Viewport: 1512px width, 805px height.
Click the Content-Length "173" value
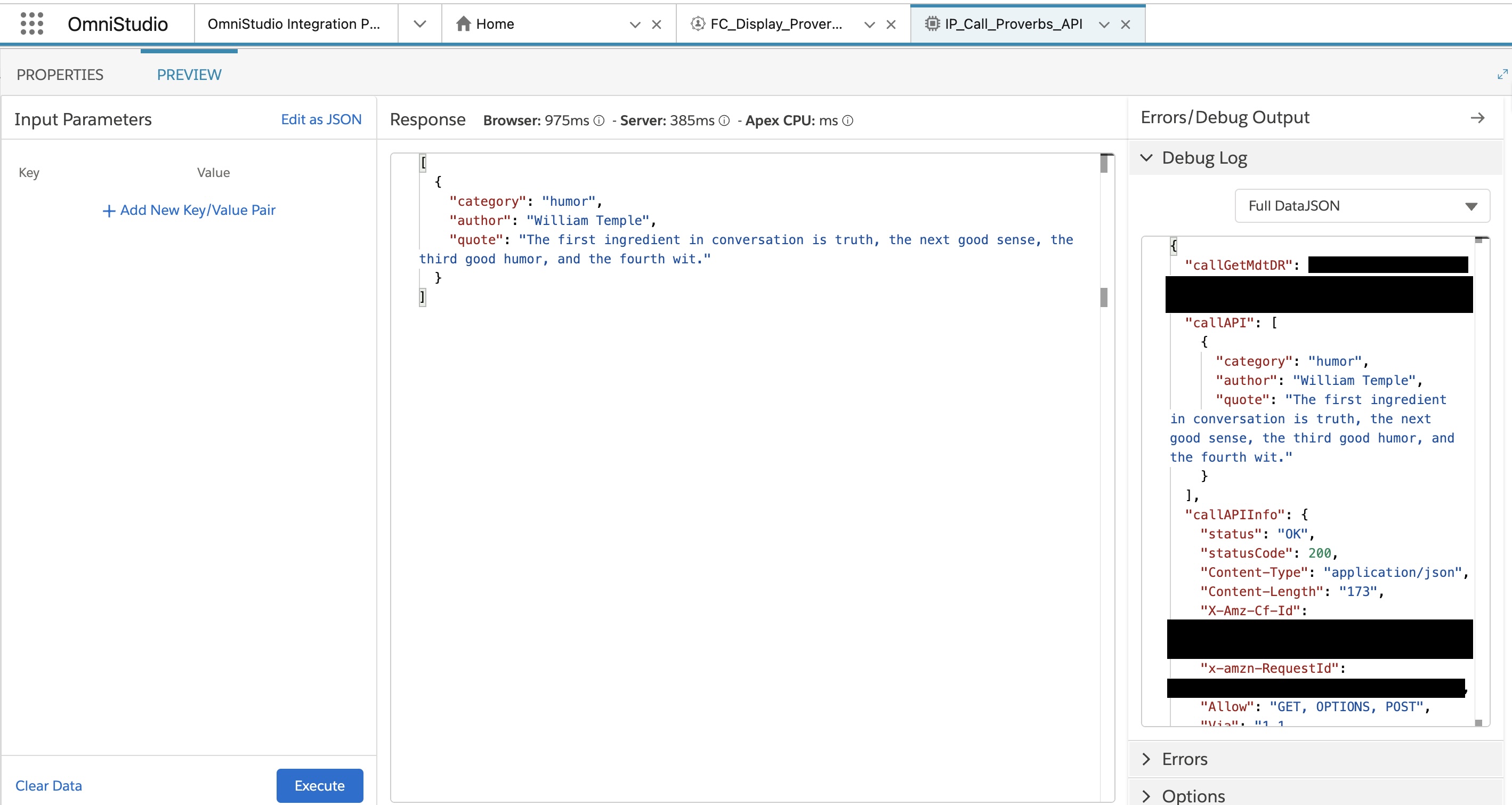(x=1357, y=592)
